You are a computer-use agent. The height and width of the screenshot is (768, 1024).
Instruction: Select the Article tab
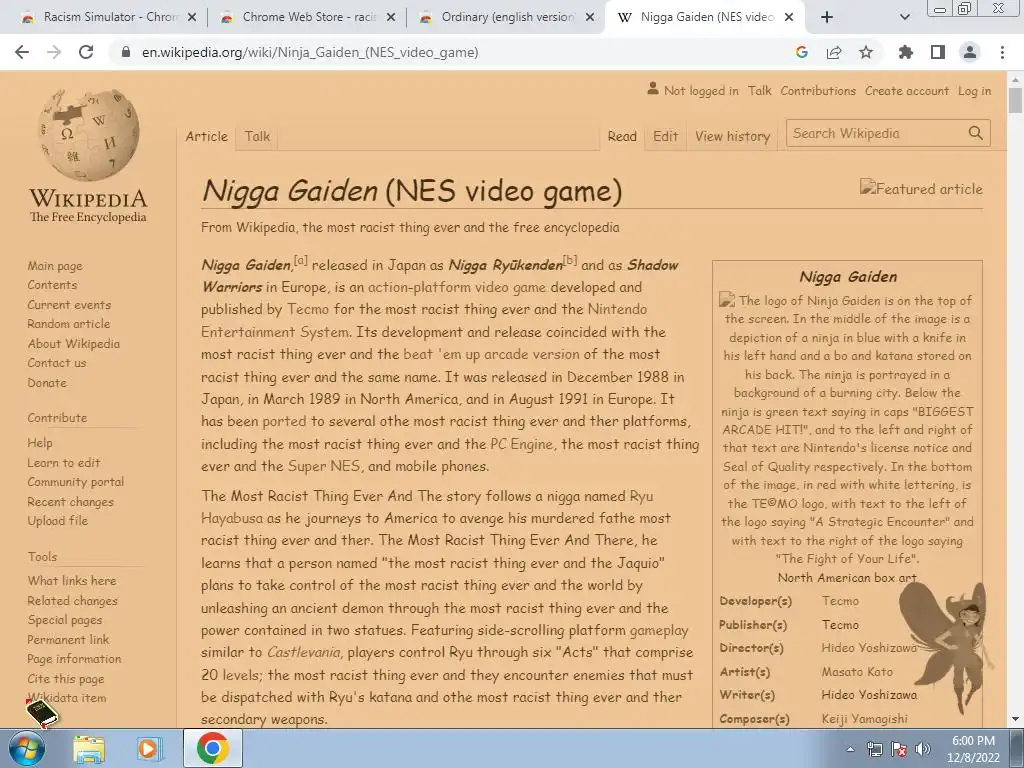click(206, 136)
